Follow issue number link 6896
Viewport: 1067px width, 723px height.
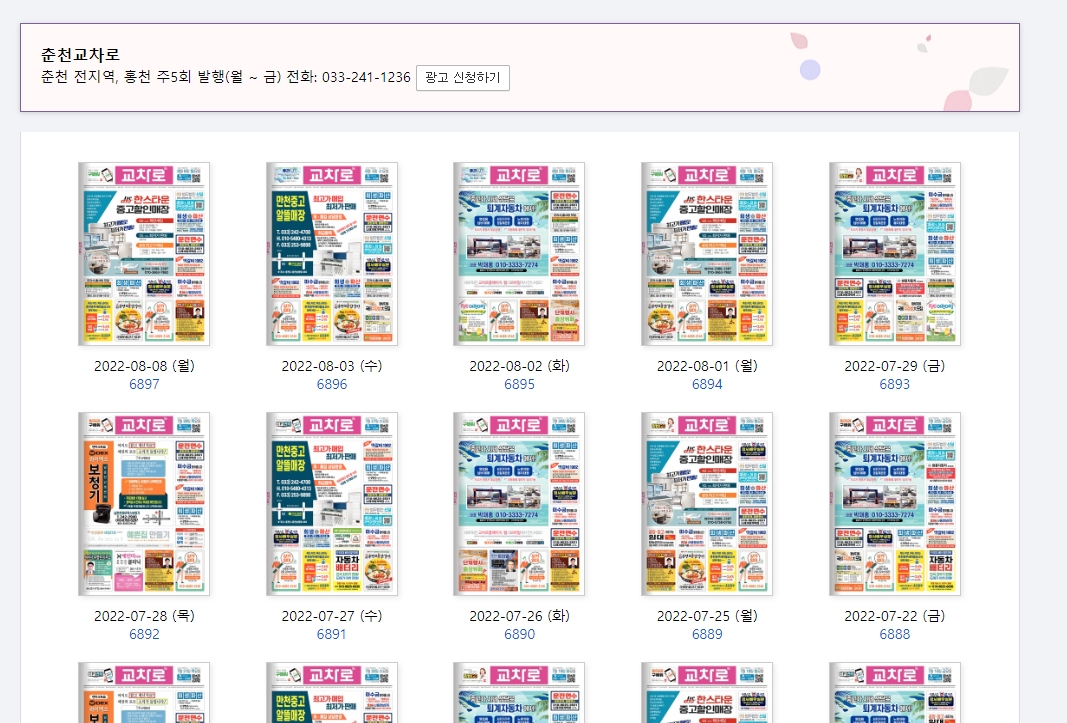332,384
